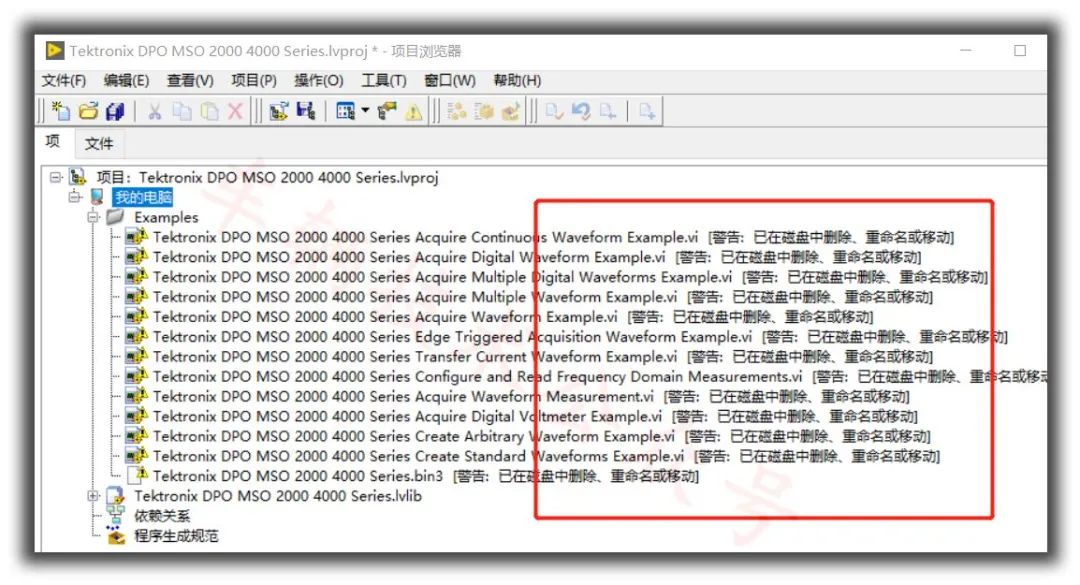Click the add to source control icon
The width and height of the screenshot is (1080, 585).
coord(647,111)
